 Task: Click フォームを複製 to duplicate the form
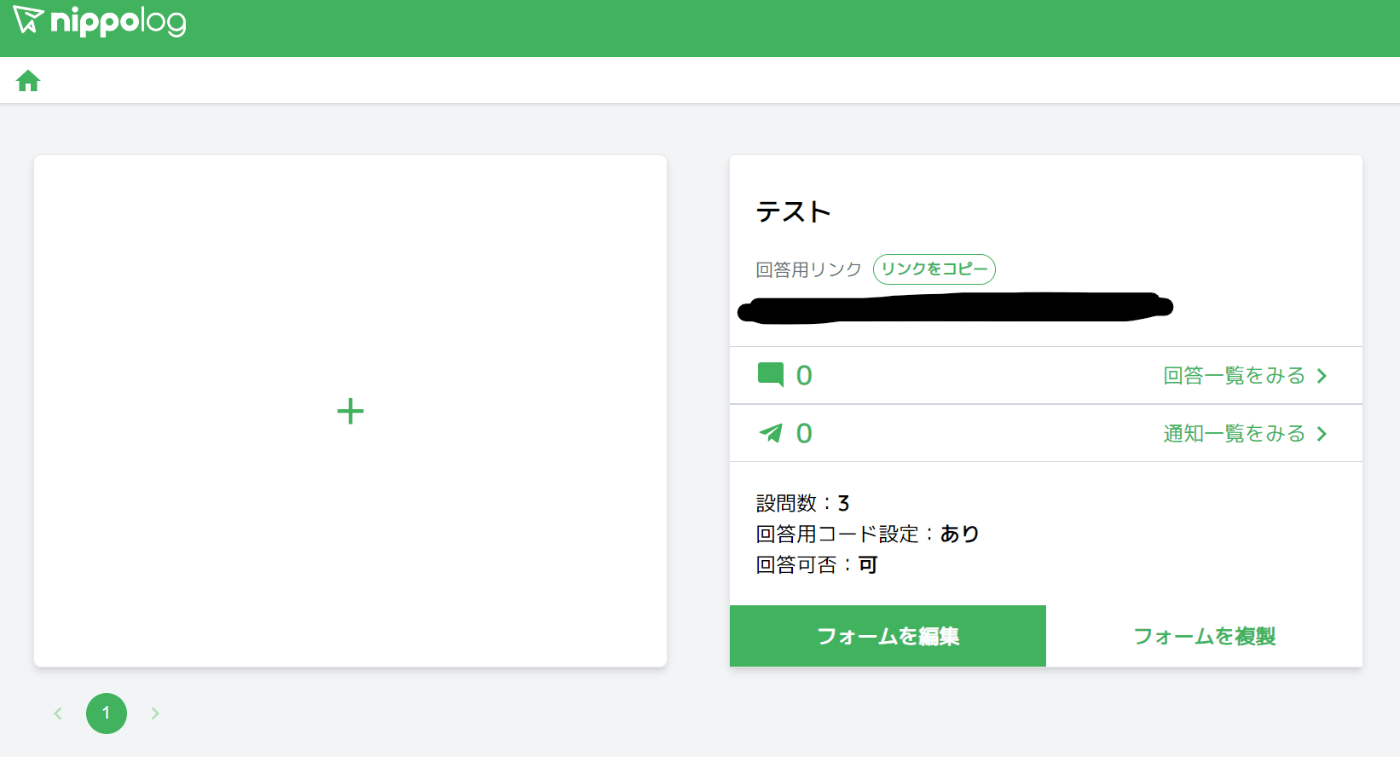pyautogui.click(x=1204, y=635)
